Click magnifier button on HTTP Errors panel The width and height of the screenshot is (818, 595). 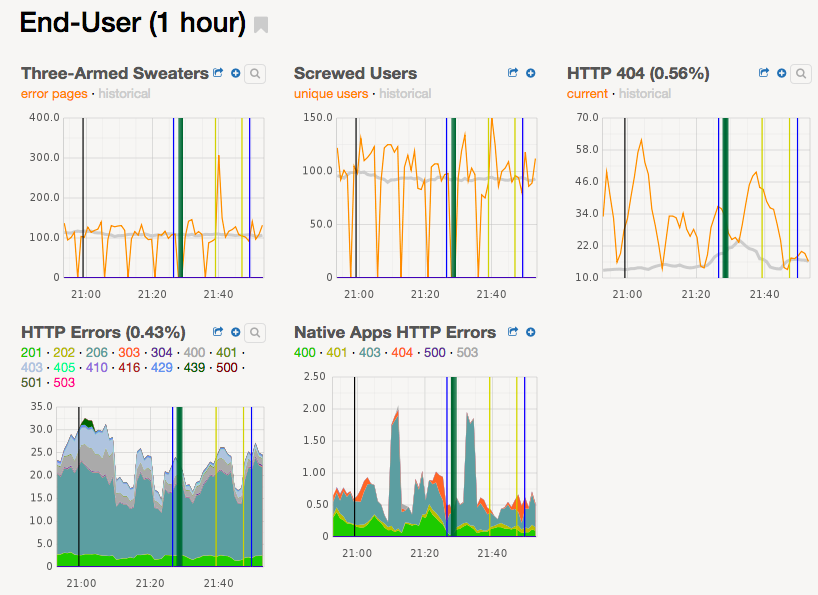pyautogui.click(x=255, y=332)
